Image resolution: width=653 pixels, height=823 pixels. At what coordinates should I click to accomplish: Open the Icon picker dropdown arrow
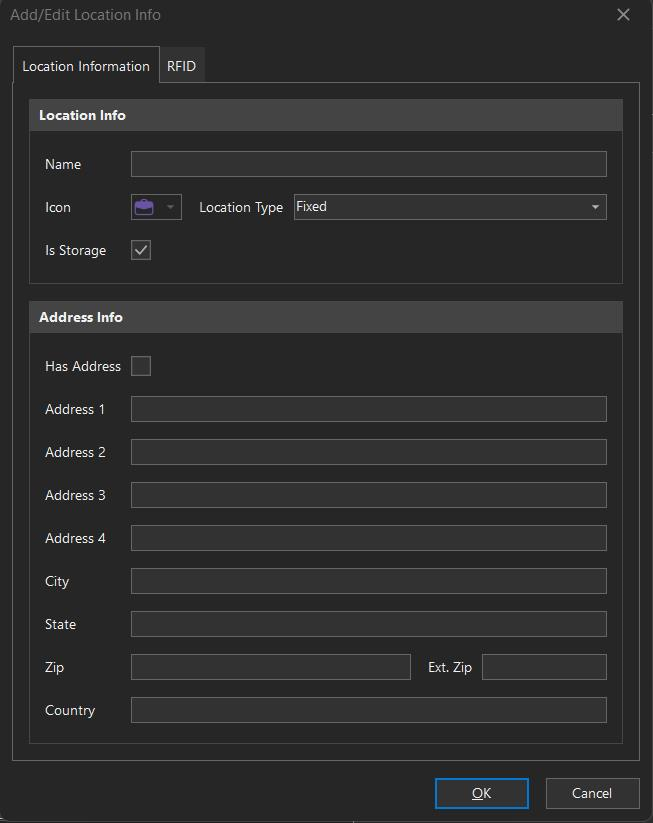tap(170, 207)
